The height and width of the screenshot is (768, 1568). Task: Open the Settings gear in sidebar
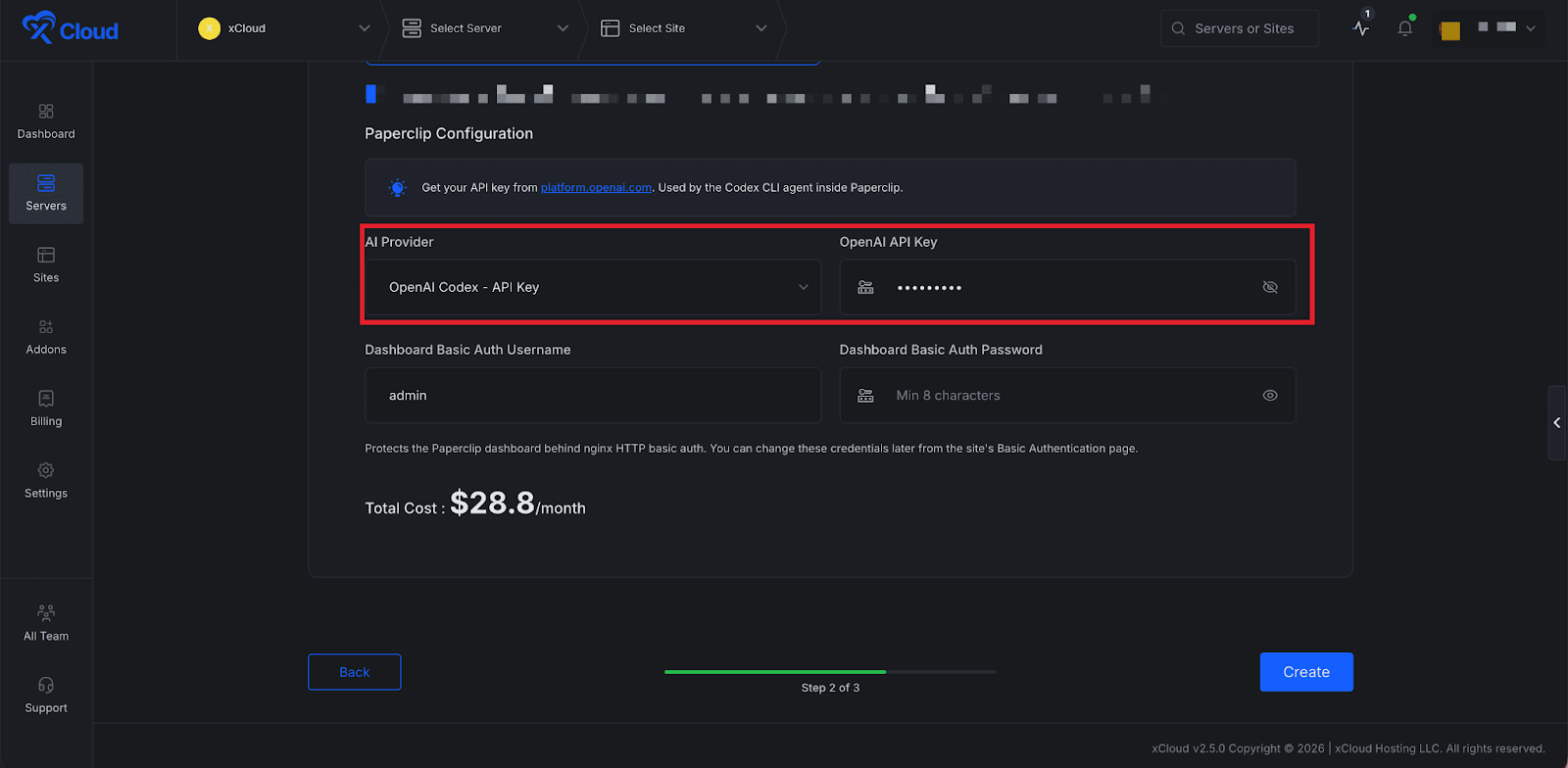tap(46, 470)
